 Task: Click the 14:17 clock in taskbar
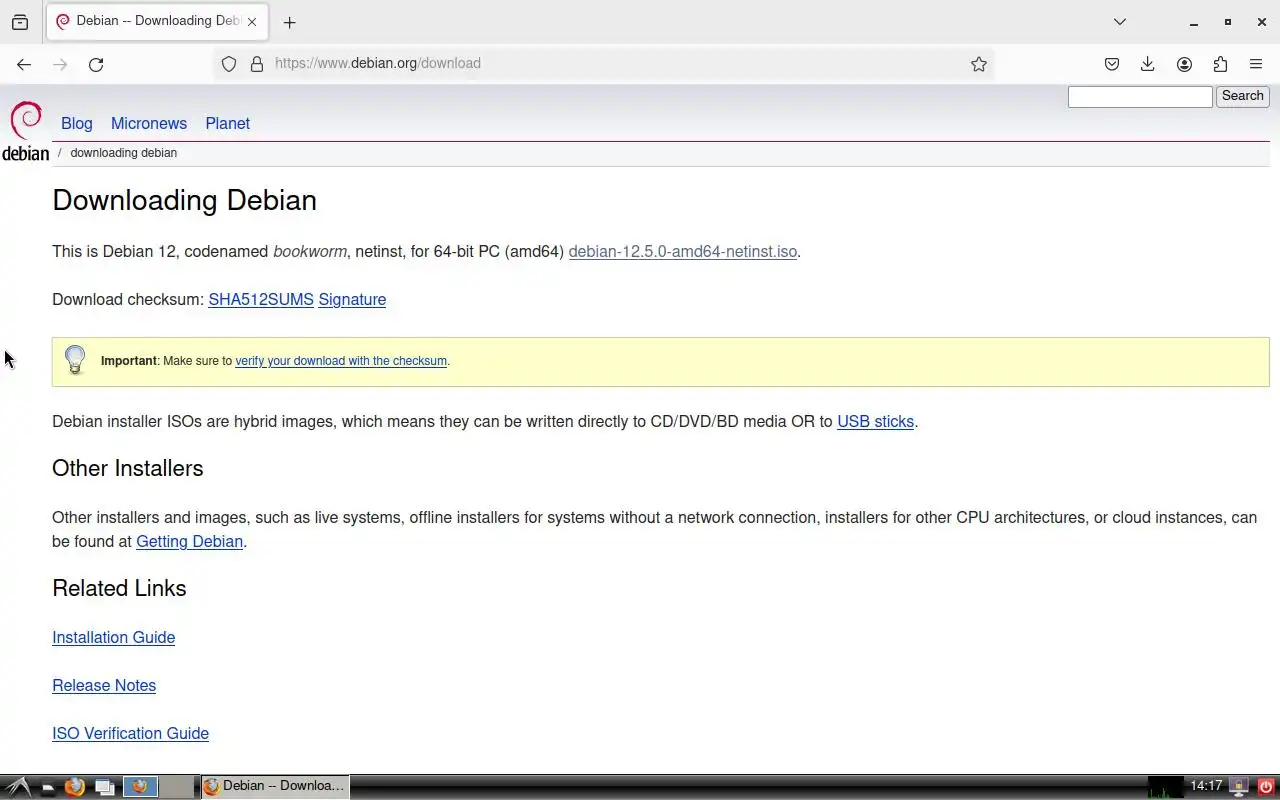point(1206,786)
